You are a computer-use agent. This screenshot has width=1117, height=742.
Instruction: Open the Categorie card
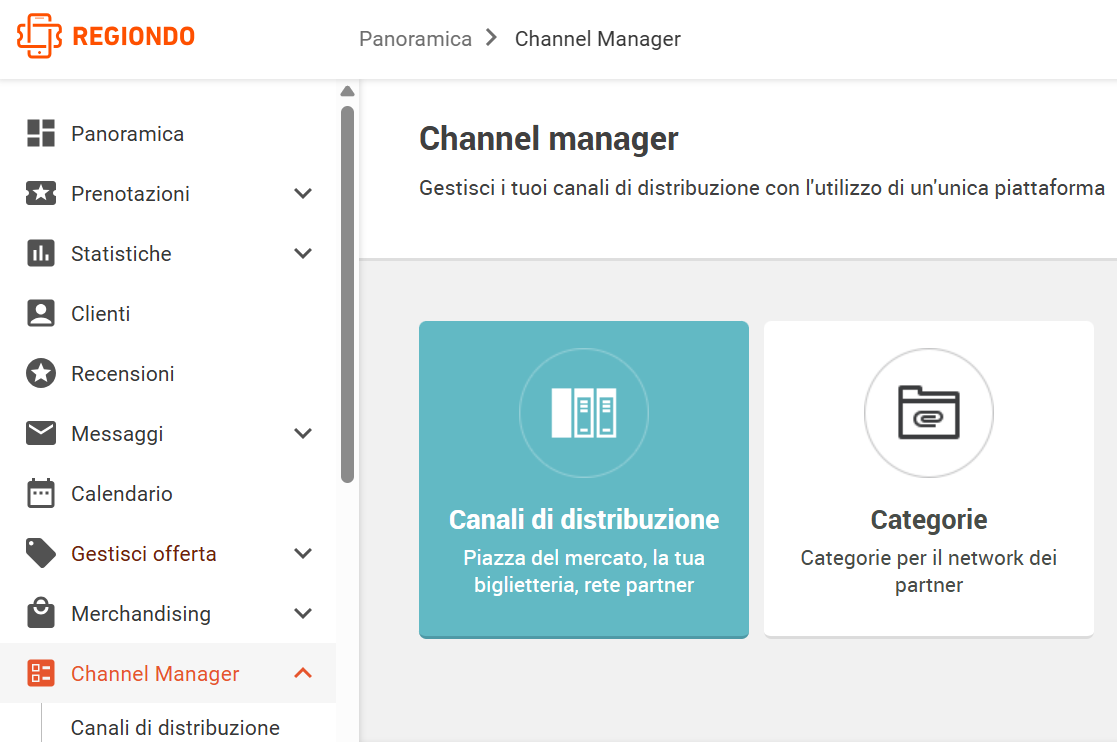pos(928,479)
